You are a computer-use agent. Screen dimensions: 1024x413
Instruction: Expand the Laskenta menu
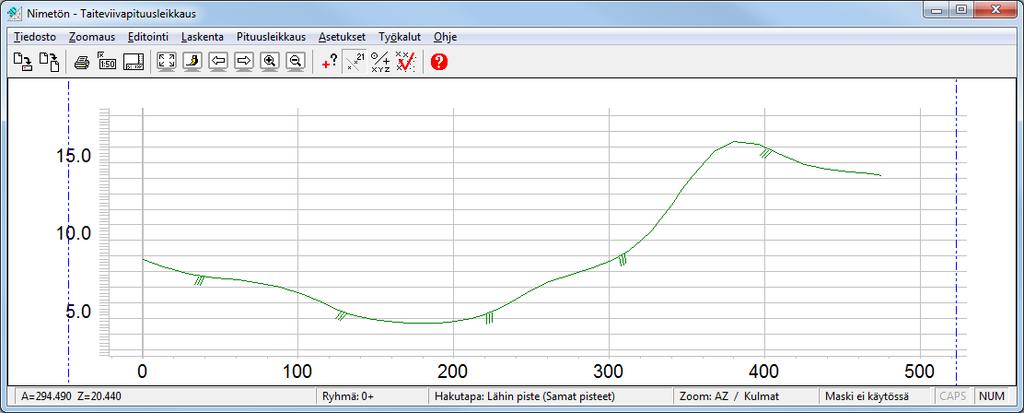point(202,37)
